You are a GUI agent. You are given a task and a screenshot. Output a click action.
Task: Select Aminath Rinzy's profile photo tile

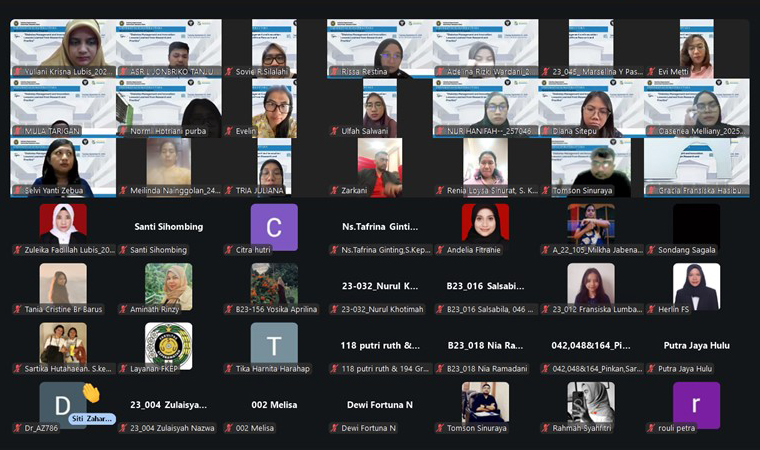168,286
